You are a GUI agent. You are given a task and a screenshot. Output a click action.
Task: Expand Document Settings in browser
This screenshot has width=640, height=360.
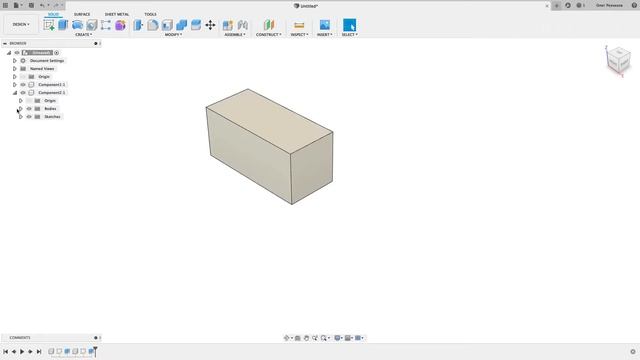point(15,61)
